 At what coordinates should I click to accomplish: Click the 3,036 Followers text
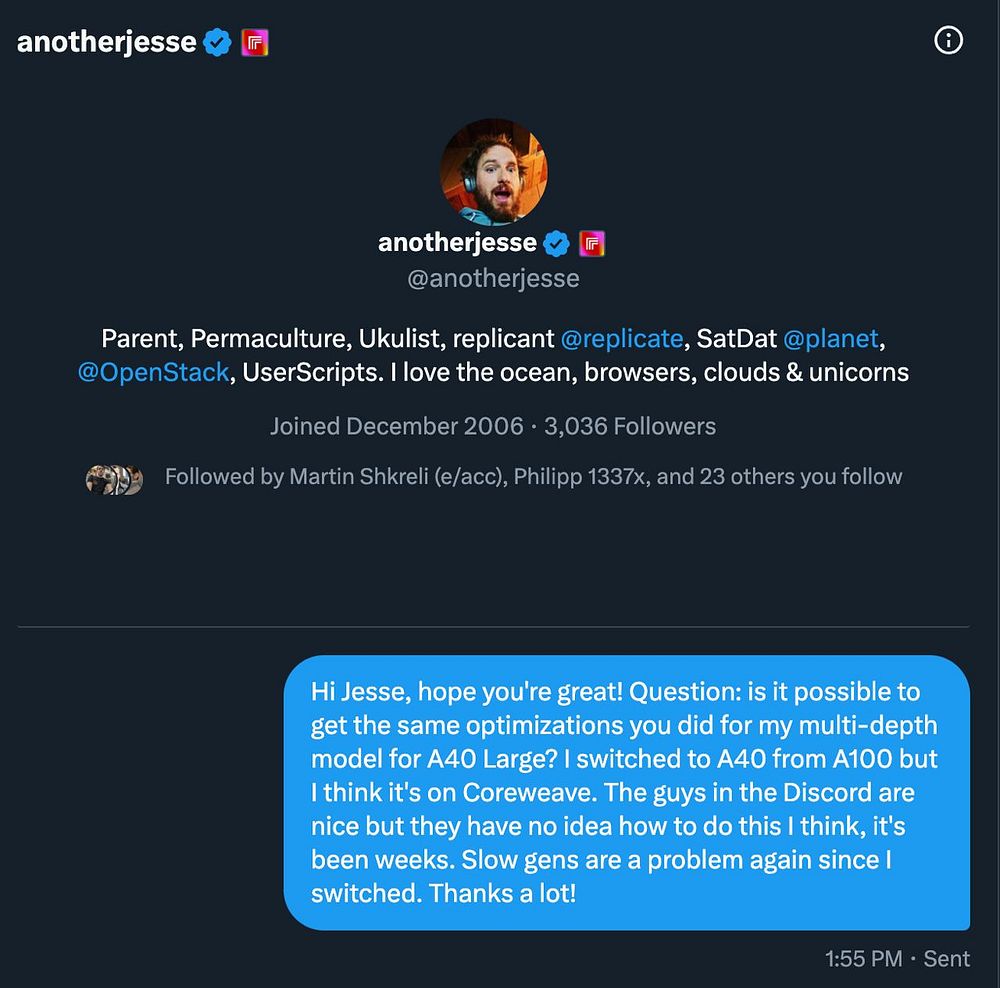(630, 426)
